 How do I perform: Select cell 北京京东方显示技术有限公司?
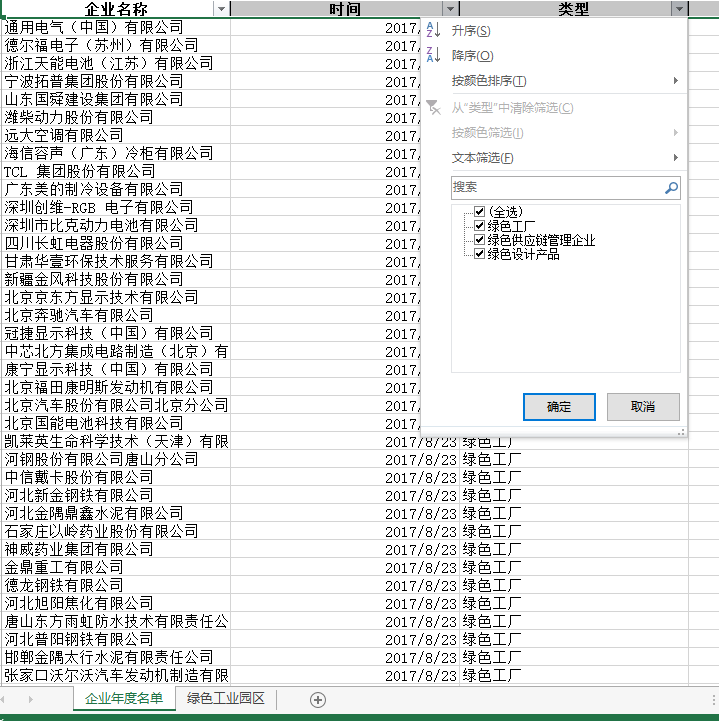click(116, 297)
